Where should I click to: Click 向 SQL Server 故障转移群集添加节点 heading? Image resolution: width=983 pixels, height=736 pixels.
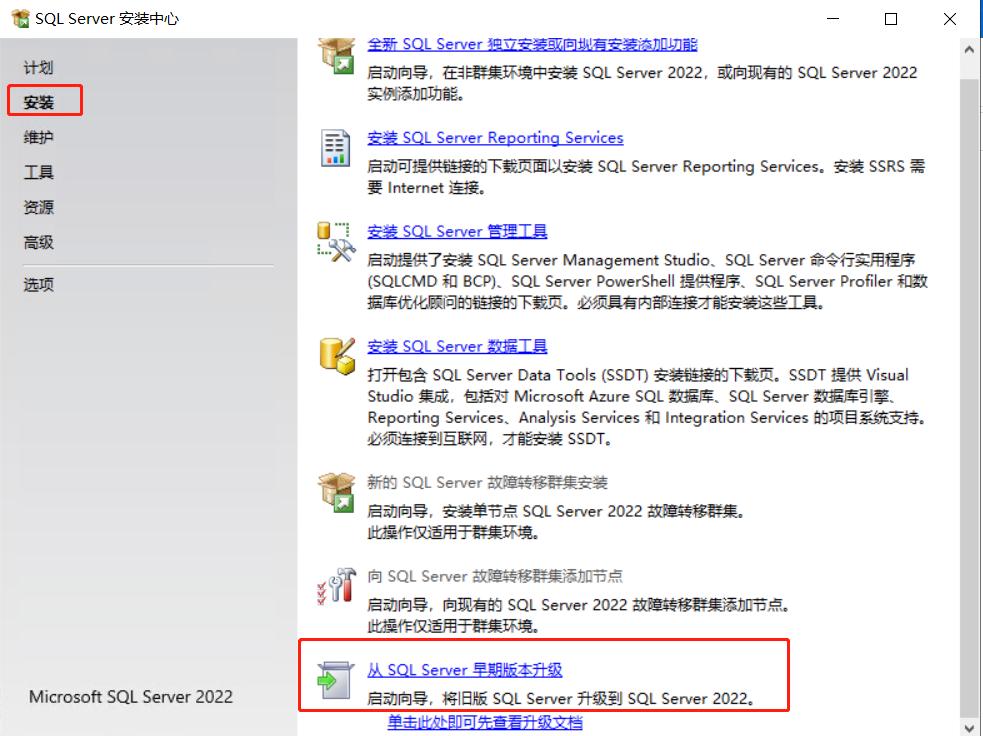pos(495,576)
